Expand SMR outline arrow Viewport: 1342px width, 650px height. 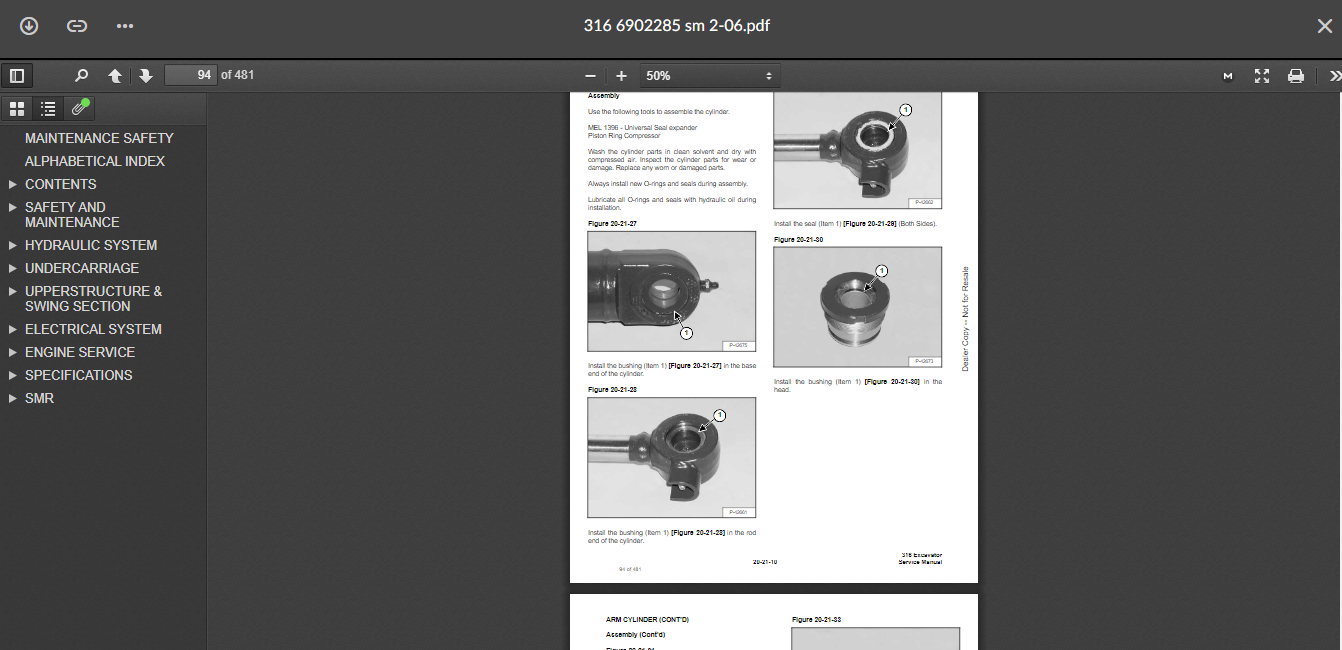[13, 398]
